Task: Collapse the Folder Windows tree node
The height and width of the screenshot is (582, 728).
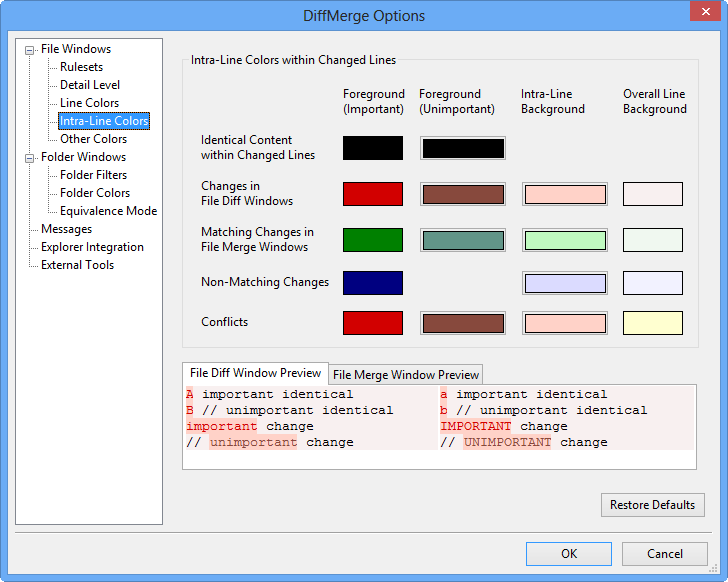Action: pos(30,157)
